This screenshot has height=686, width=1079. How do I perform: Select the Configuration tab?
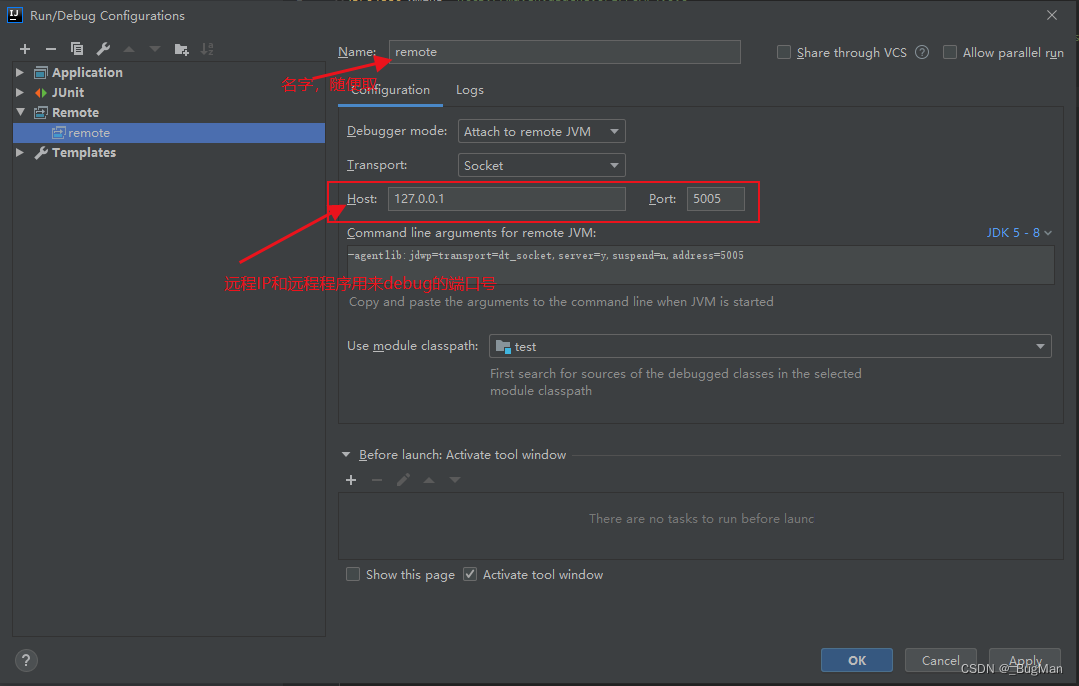(390, 90)
